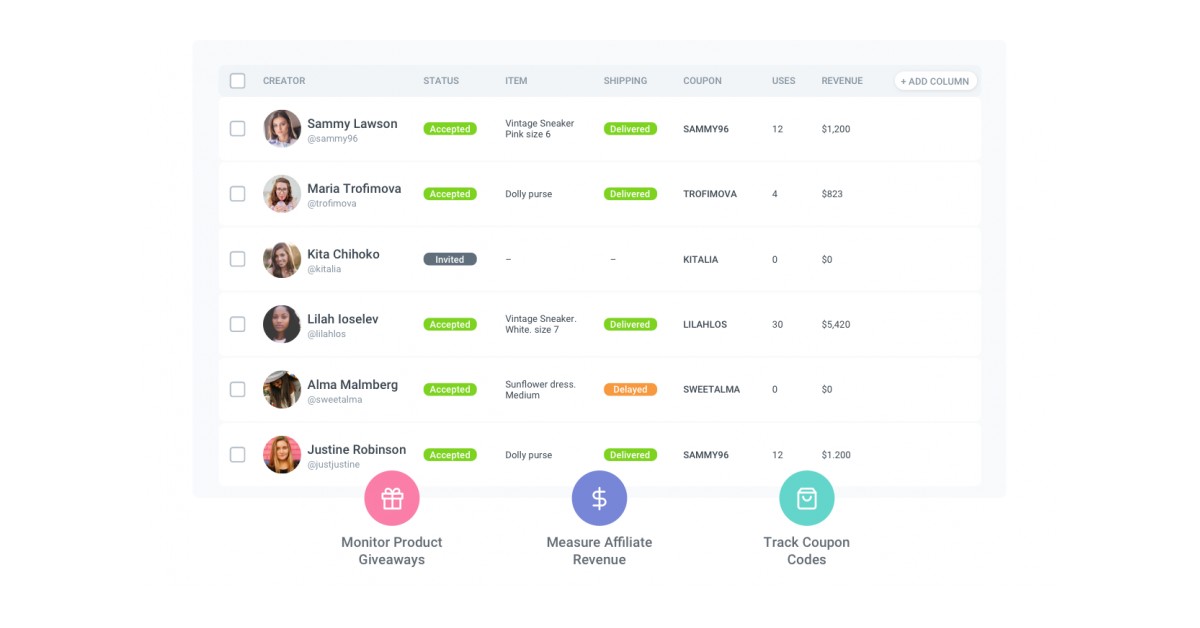Open Sammy Lawson's profile picture
This screenshot has height=628, width=1200.
click(281, 128)
